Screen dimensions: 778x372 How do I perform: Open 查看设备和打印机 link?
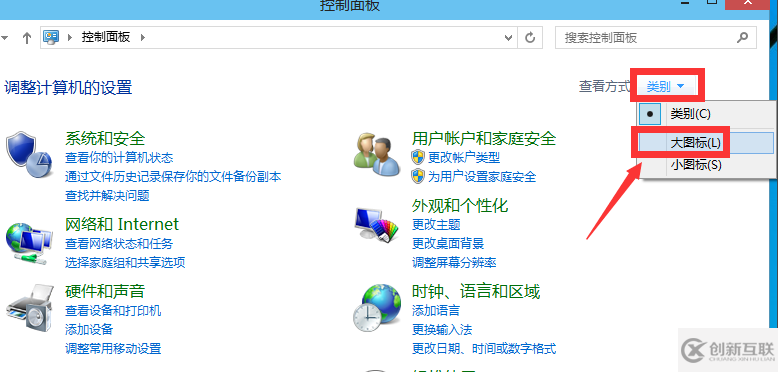[113, 311]
